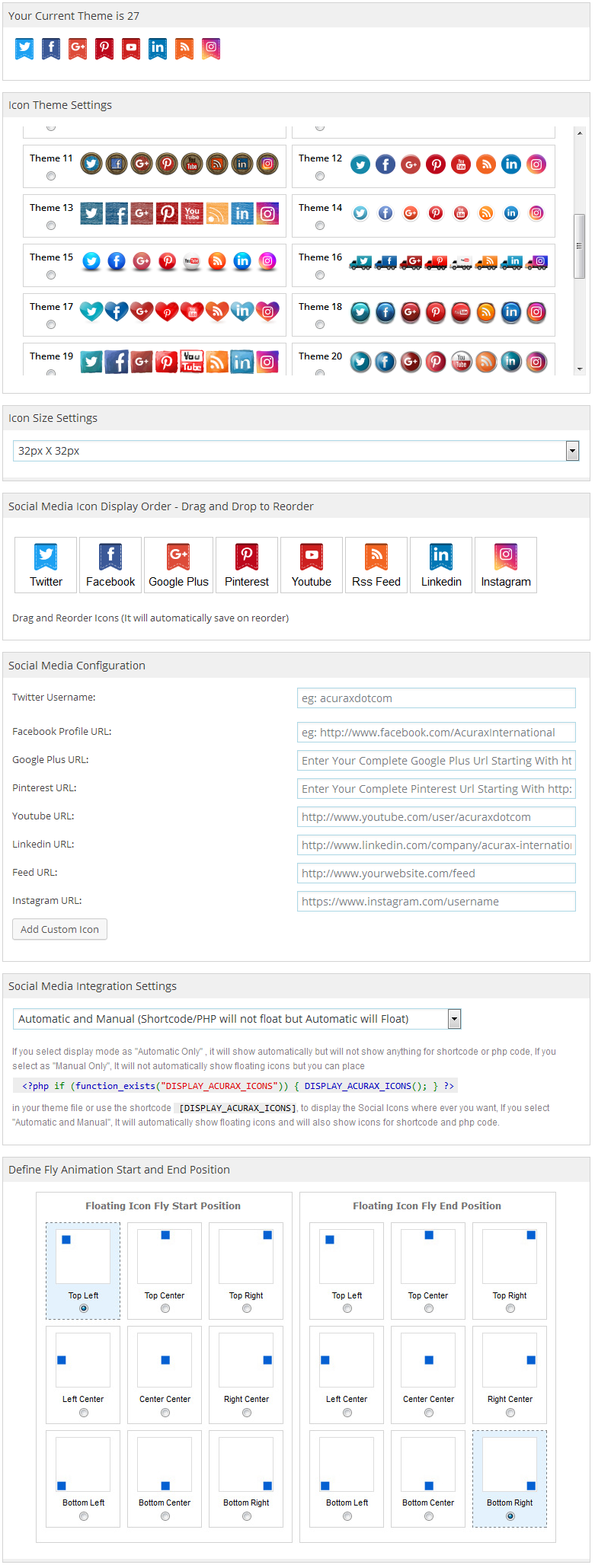The width and height of the screenshot is (595, 1568).
Task: Click the Linkedin tile in display order
Action: (x=441, y=565)
